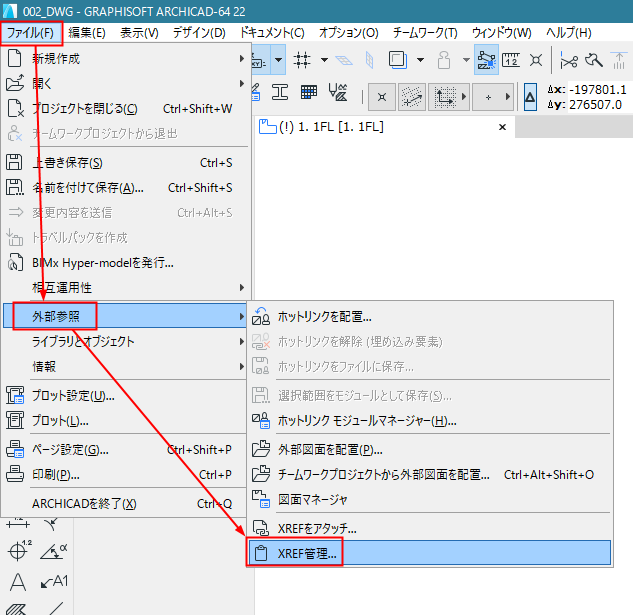Choose 上書き保存(S) in File menu
The width and height of the screenshot is (633, 615).
point(126,163)
